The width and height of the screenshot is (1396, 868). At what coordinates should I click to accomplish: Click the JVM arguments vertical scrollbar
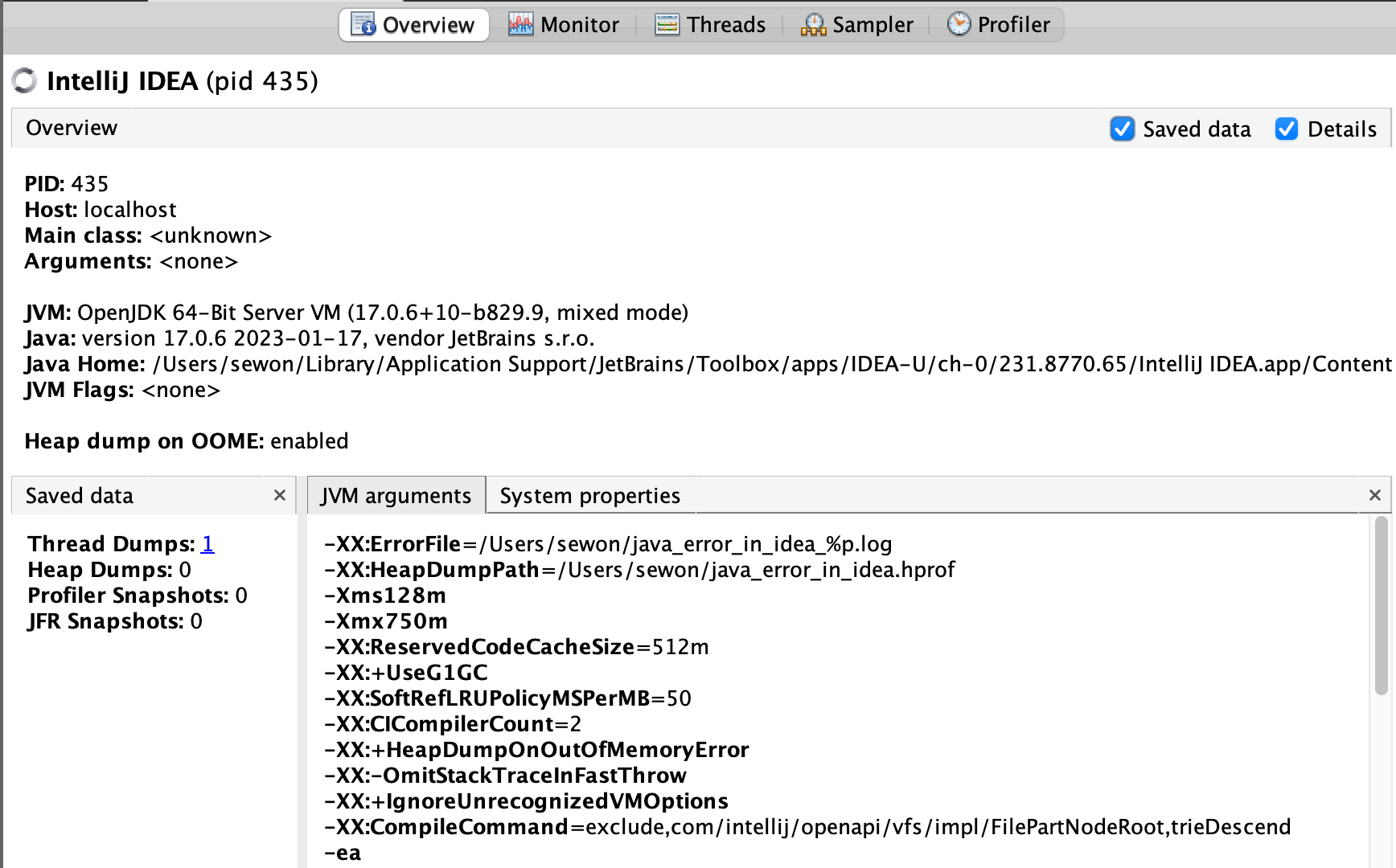1381,606
